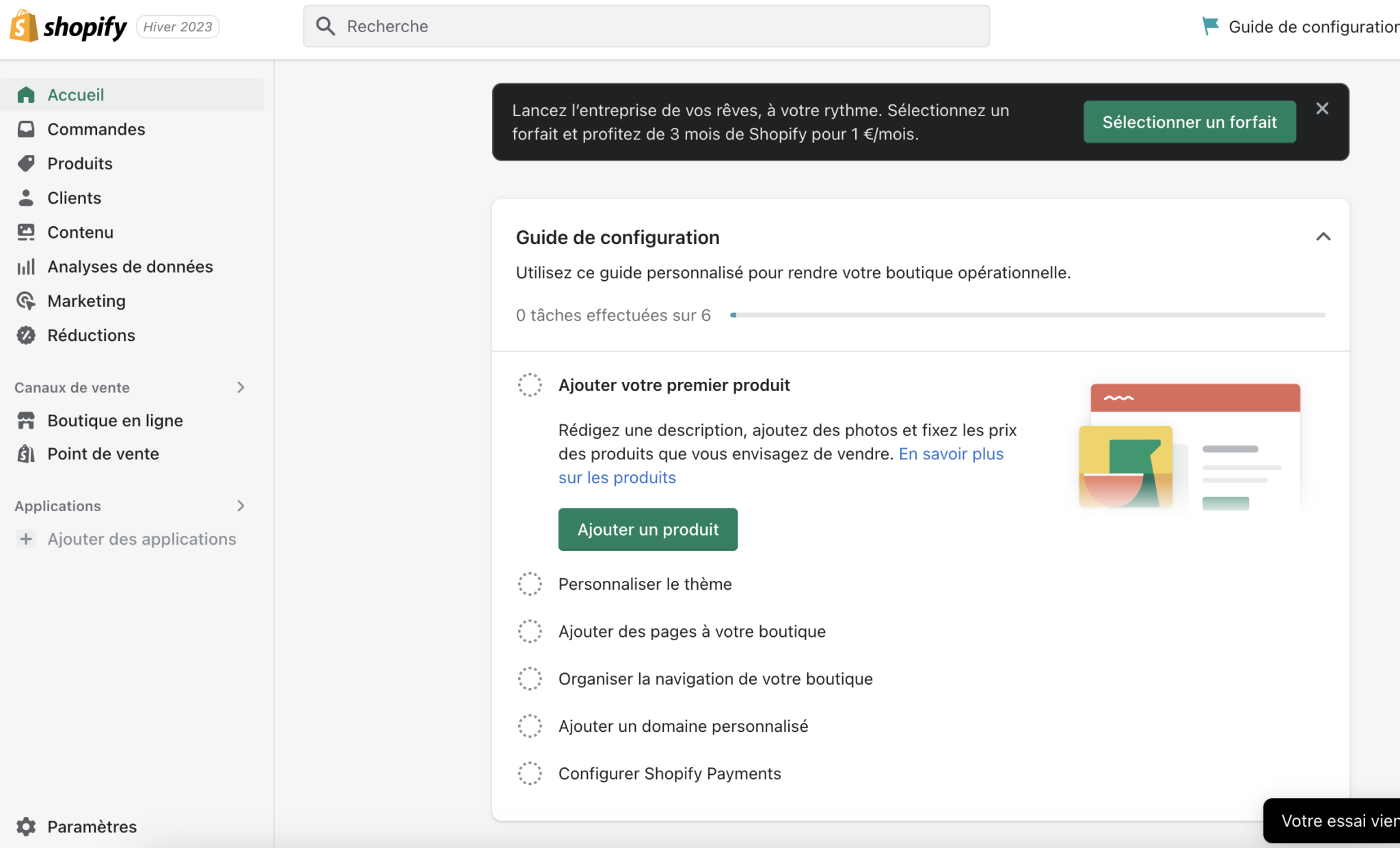The width and height of the screenshot is (1400, 848).
Task: Toggle Ajouter un domaine personnalisé task circle
Action: point(530,726)
